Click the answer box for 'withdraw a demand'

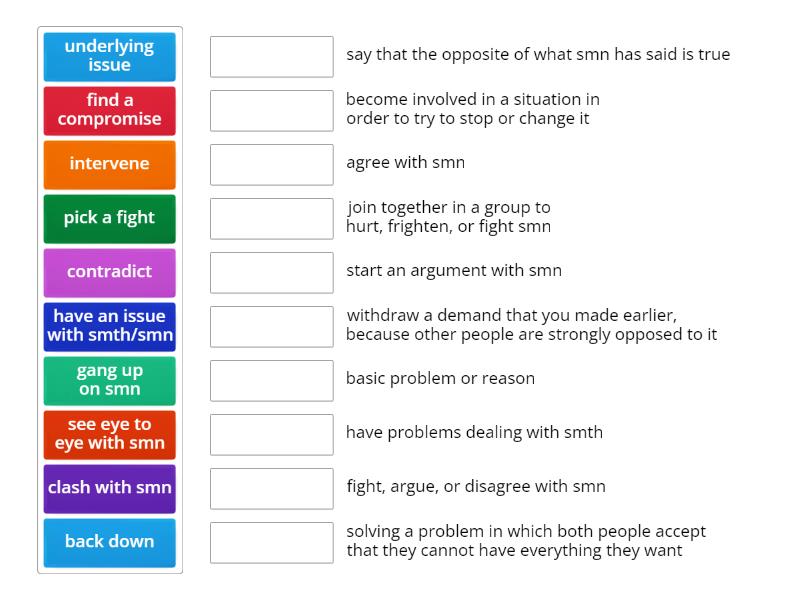pyautogui.click(x=271, y=326)
